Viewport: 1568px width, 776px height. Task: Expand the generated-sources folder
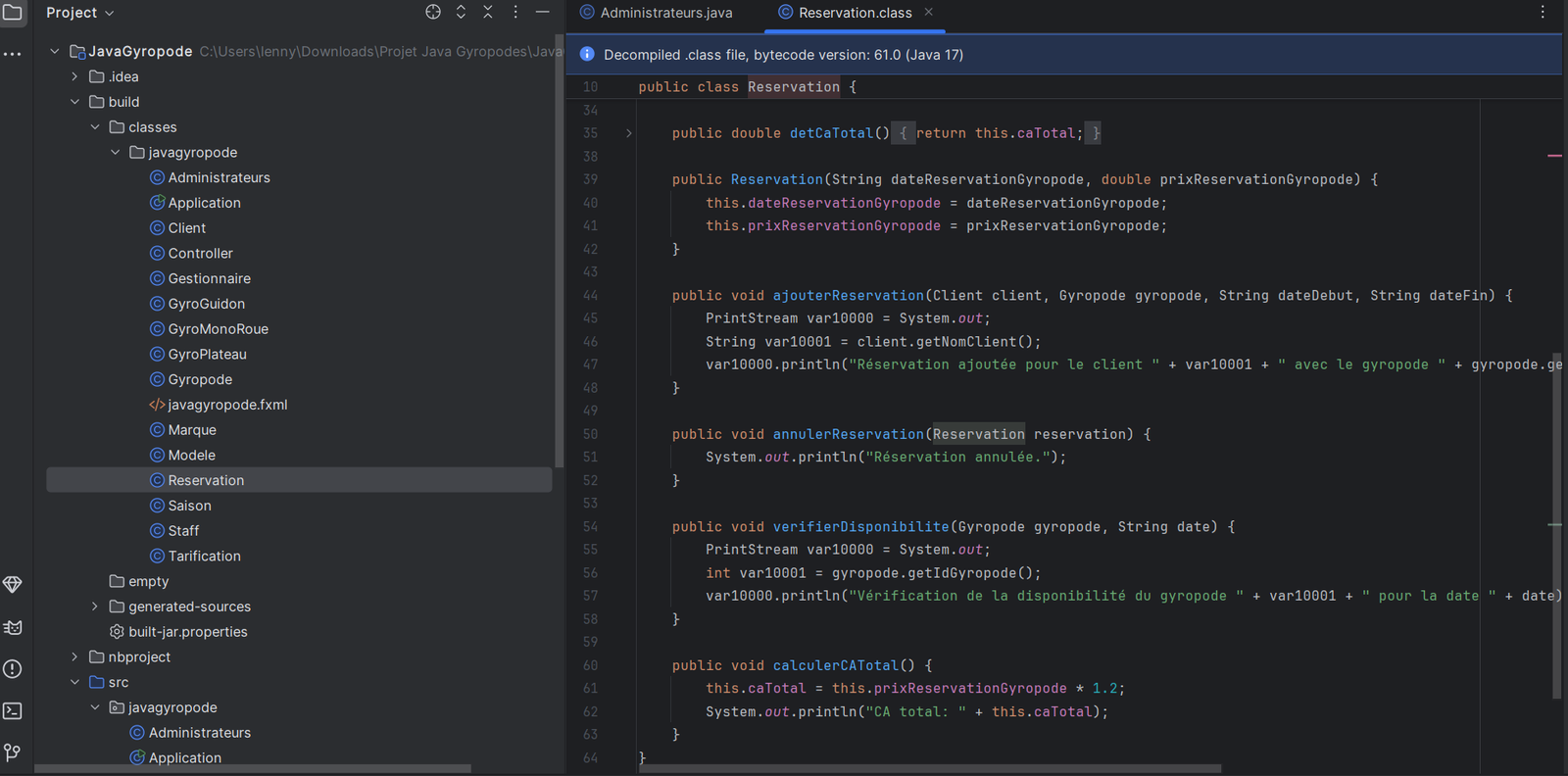95,606
